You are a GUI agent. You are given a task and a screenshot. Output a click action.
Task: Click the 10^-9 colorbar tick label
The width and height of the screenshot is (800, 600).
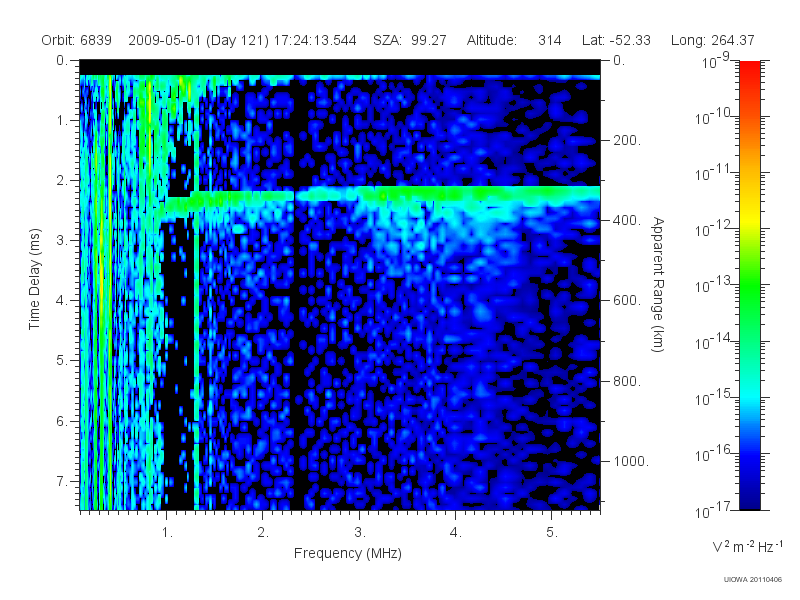tap(715, 62)
